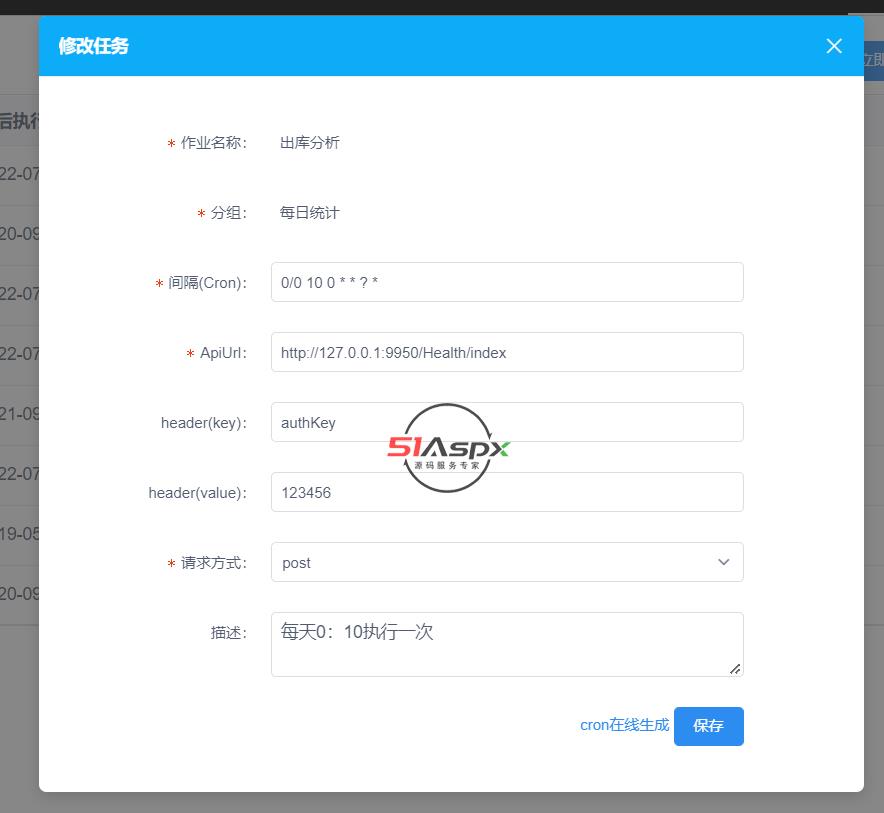Click the 51Aspx watermark logo
884x813 pixels.
coord(448,448)
